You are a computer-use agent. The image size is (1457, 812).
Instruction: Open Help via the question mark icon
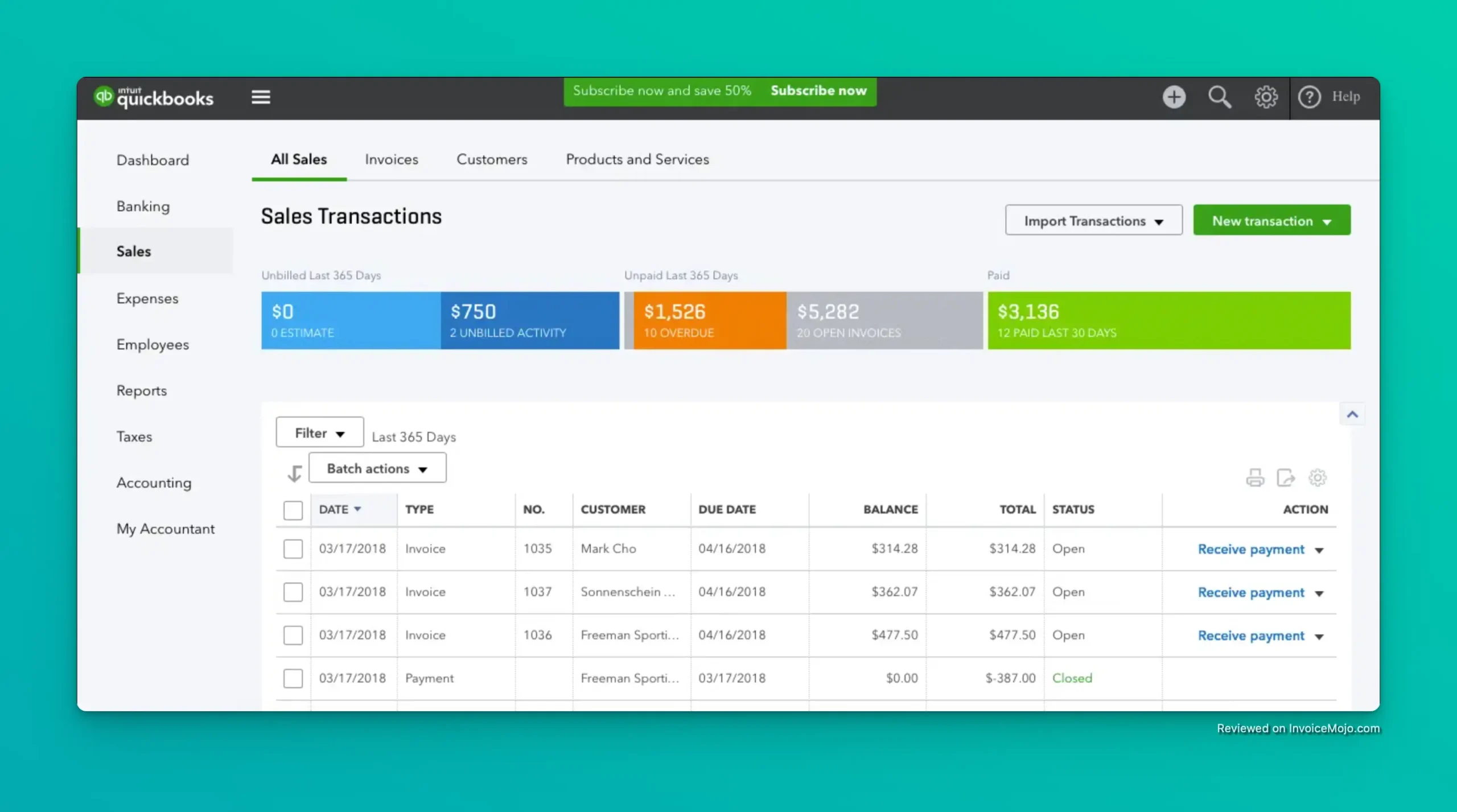click(x=1310, y=97)
